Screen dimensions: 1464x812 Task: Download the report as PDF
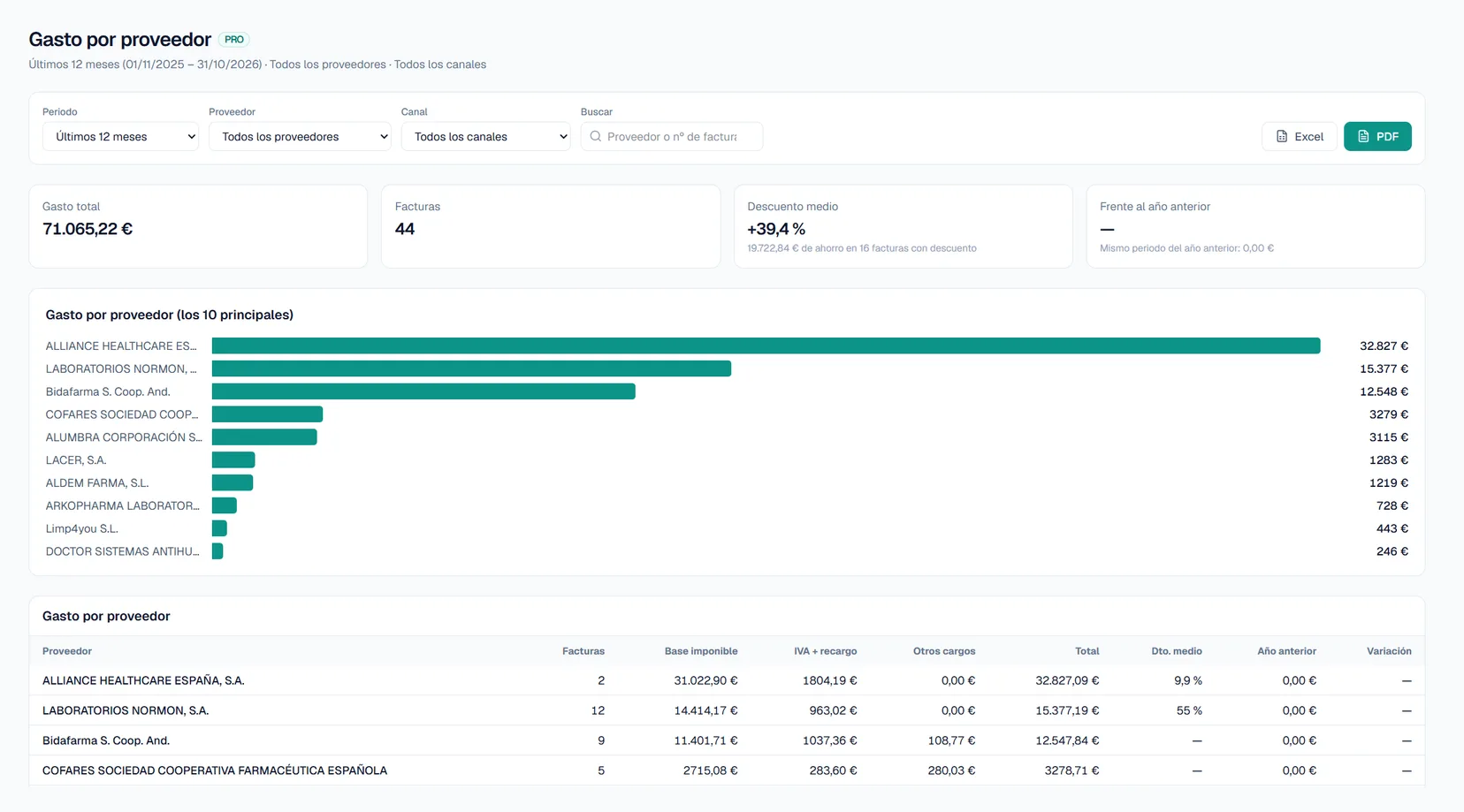tap(1377, 136)
